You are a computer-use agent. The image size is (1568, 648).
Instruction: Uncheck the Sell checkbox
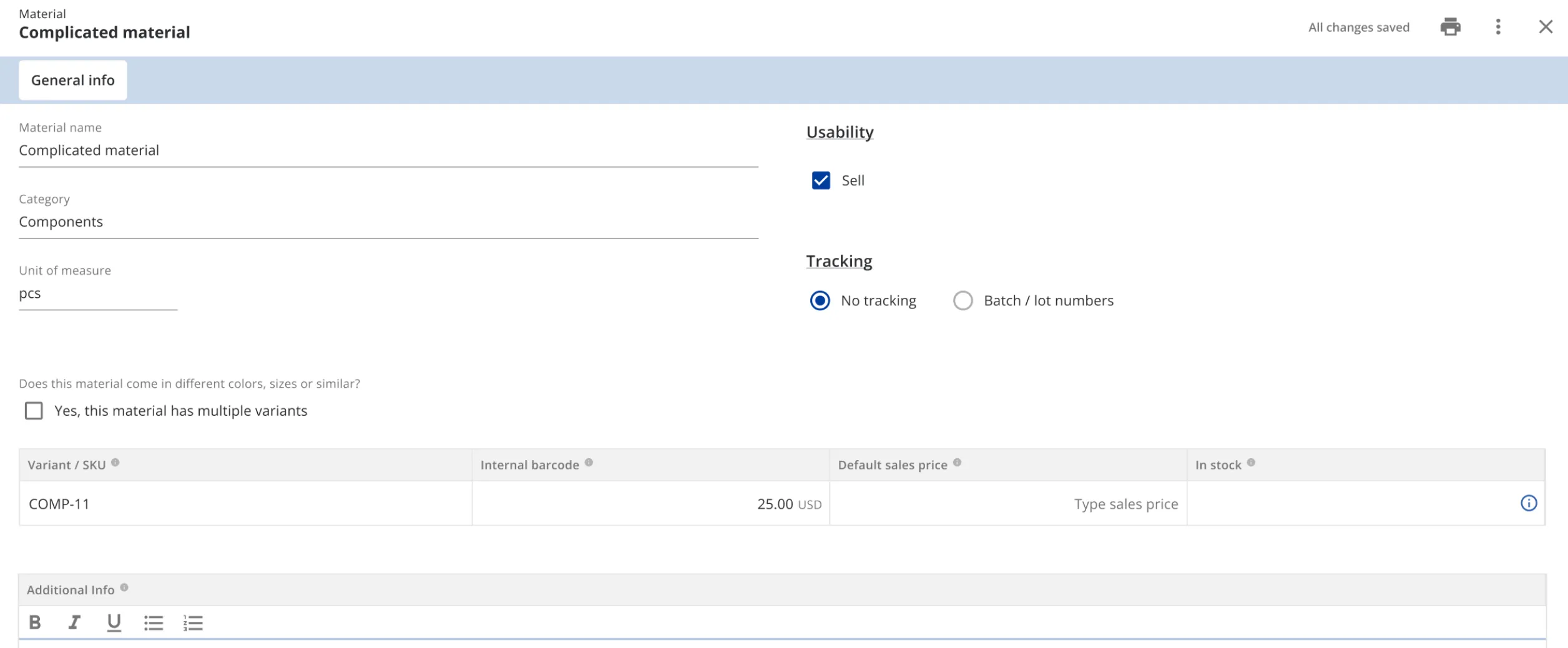[x=821, y=180]
